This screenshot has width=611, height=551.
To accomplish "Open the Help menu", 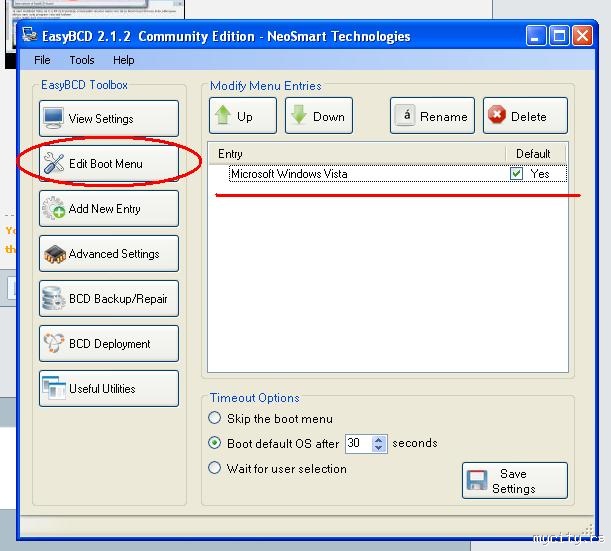I will point(124,60).
